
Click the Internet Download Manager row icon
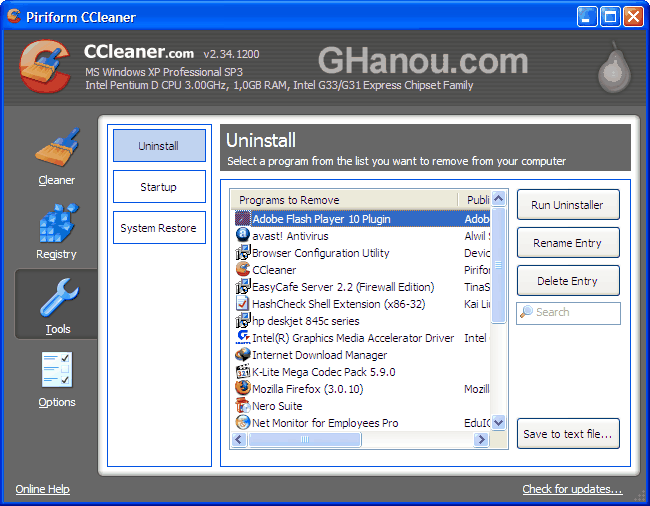click(x=243, y=354)
